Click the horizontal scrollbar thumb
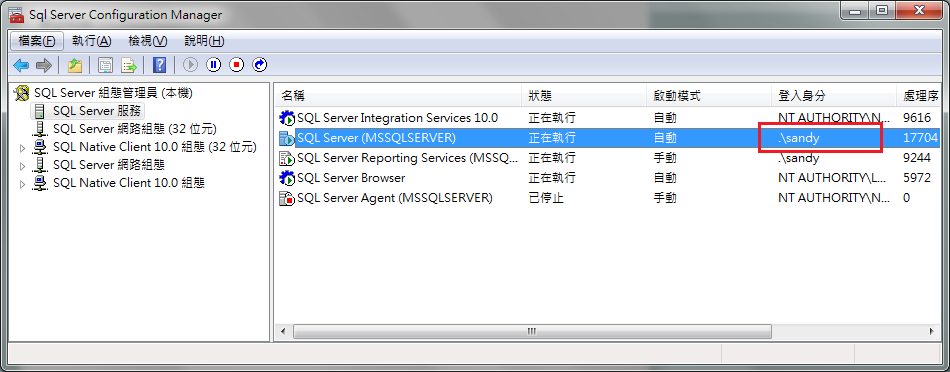This screenshot has width=950, height=372. [x=532, y=331]
